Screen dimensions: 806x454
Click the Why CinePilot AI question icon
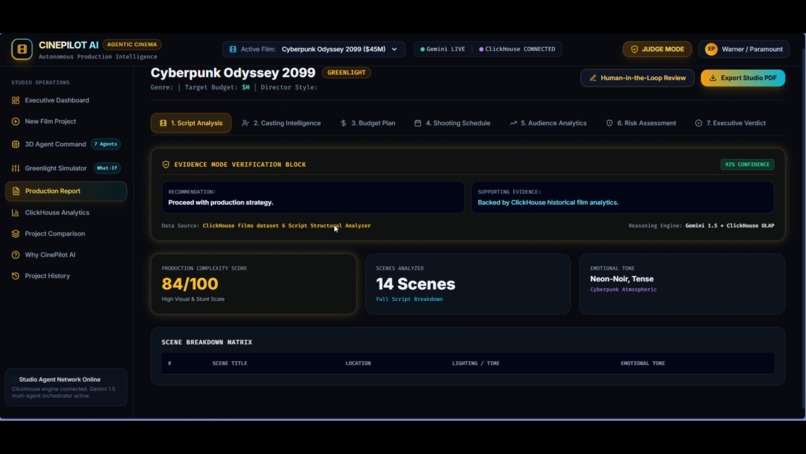click(x=15, y=255)
